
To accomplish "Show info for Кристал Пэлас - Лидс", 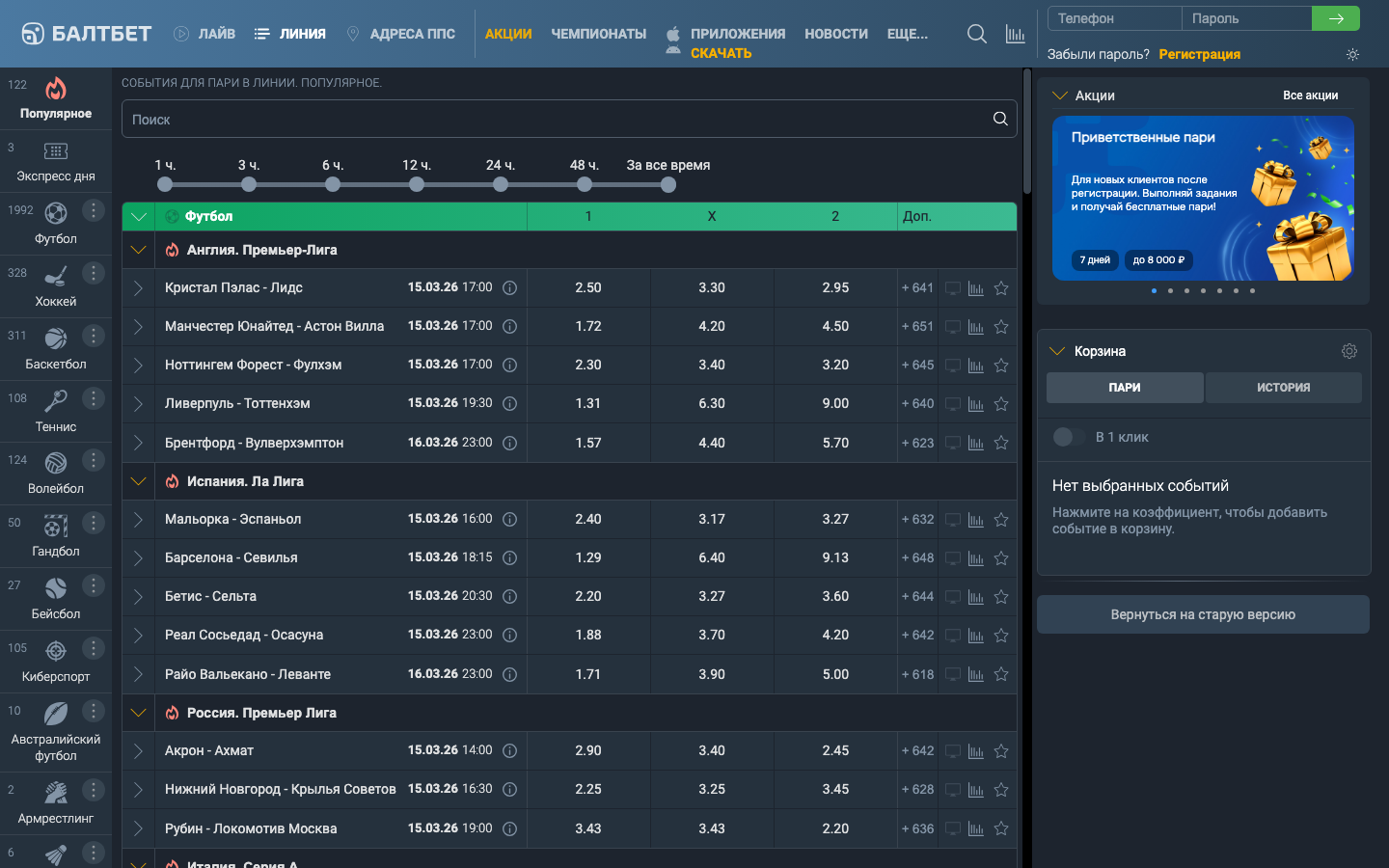I will [x=510, y=288].
